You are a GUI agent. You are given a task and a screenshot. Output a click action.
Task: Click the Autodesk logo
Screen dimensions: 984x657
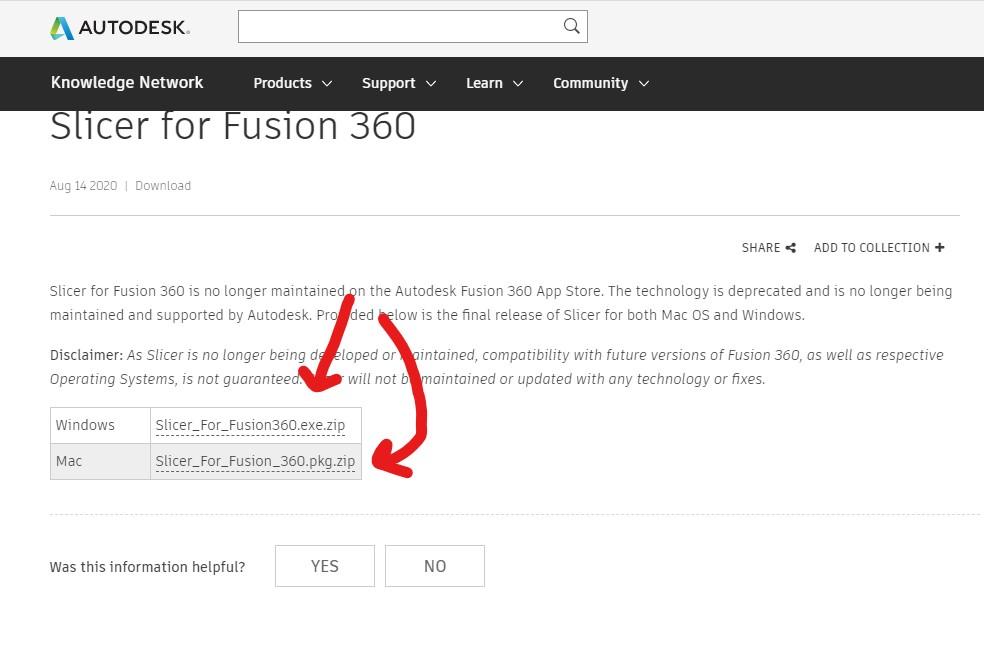[x=120, y=28]
